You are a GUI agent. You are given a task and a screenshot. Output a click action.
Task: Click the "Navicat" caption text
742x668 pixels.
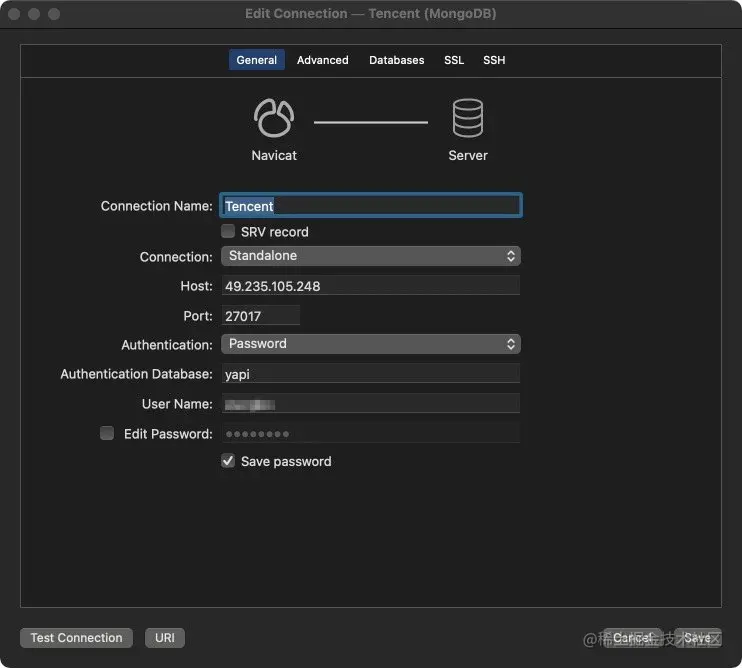pos(274,155)
